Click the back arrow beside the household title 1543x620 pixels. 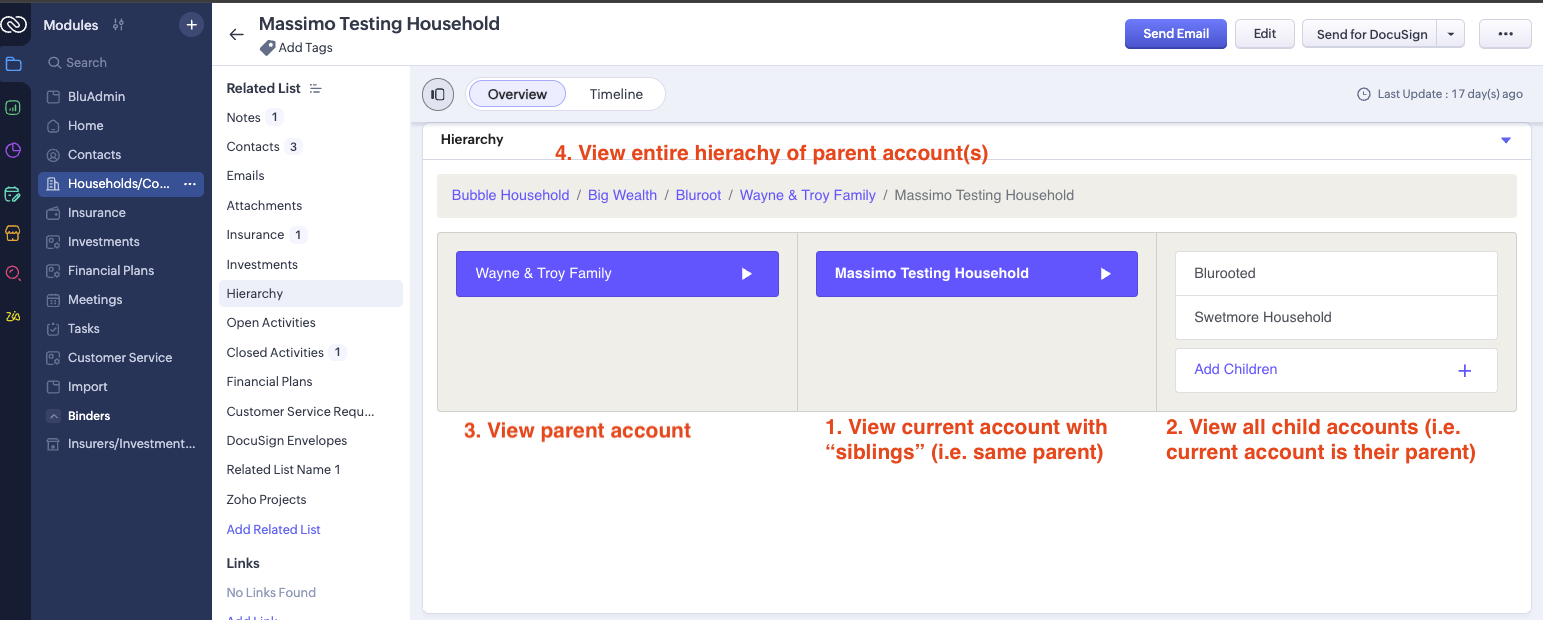[236, 34]
